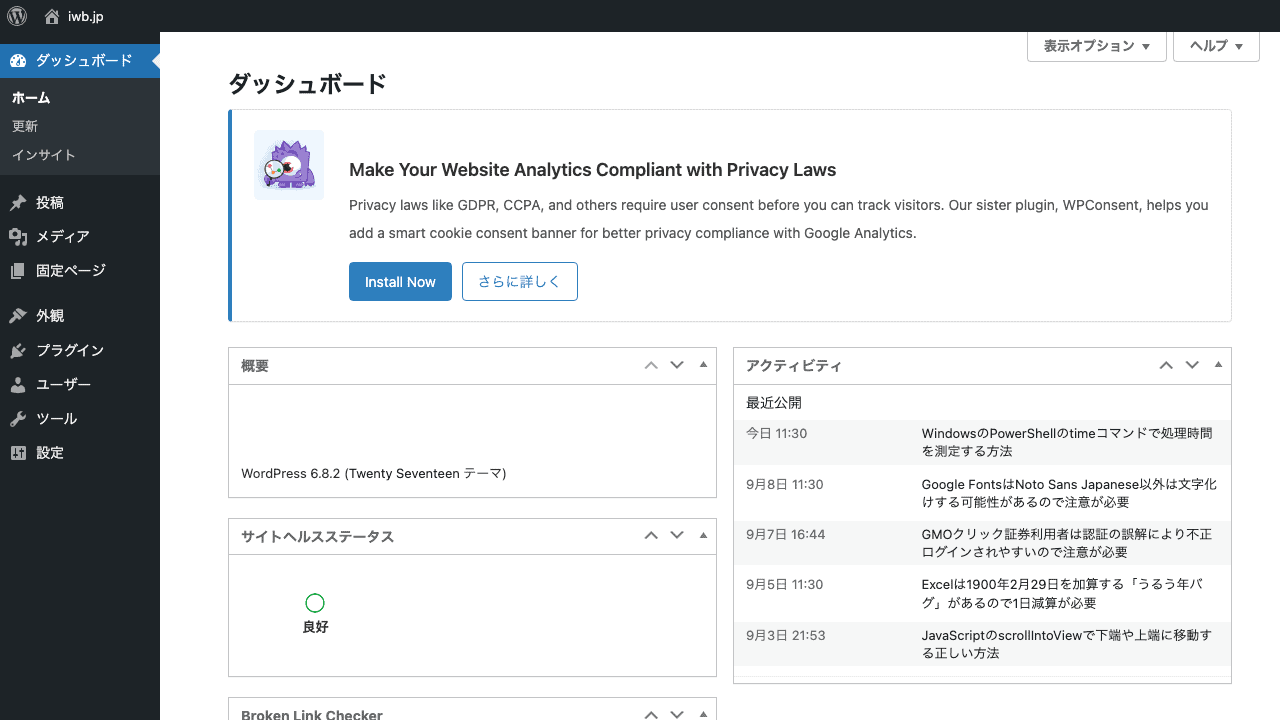Open the ヘルプ dropdown
The width and height of the screenshot is (1280, 720).
tap(1217, 46)
